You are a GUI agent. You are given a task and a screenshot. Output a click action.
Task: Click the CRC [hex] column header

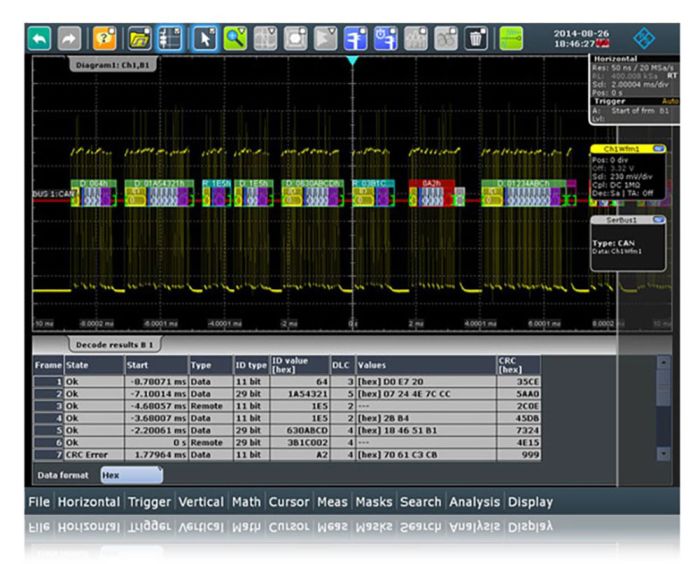519,365
